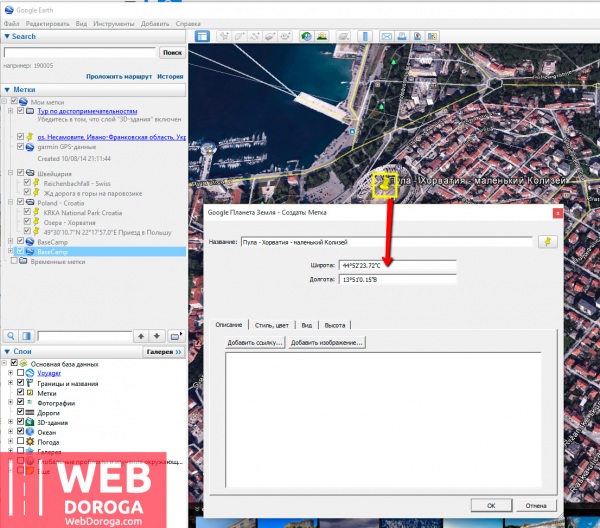Change placemark icon via yellow pushpin button
Viewport: 600px width, 528px height.
[548, 242]
